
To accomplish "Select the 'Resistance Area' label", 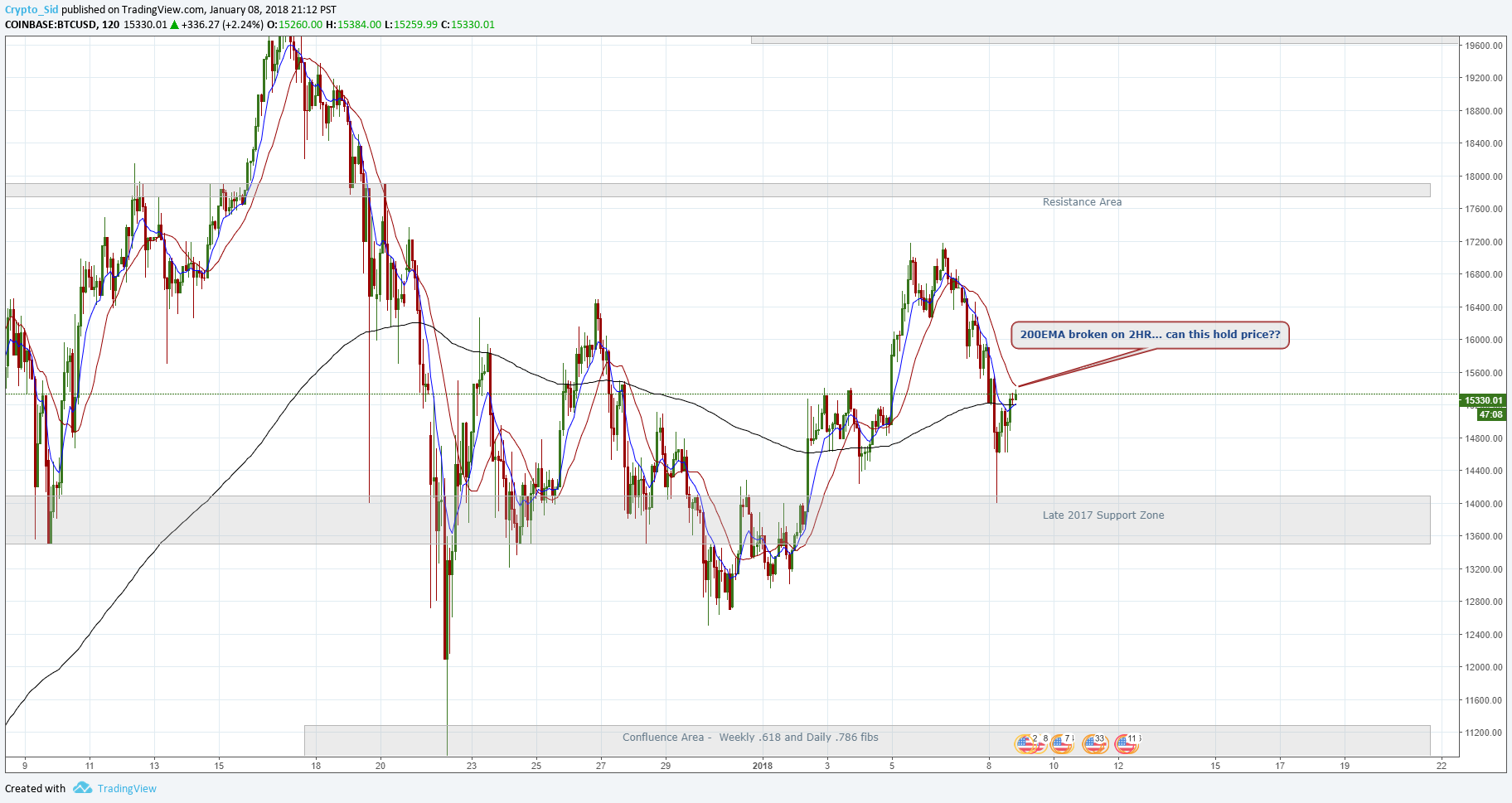I will [1082, 202].
